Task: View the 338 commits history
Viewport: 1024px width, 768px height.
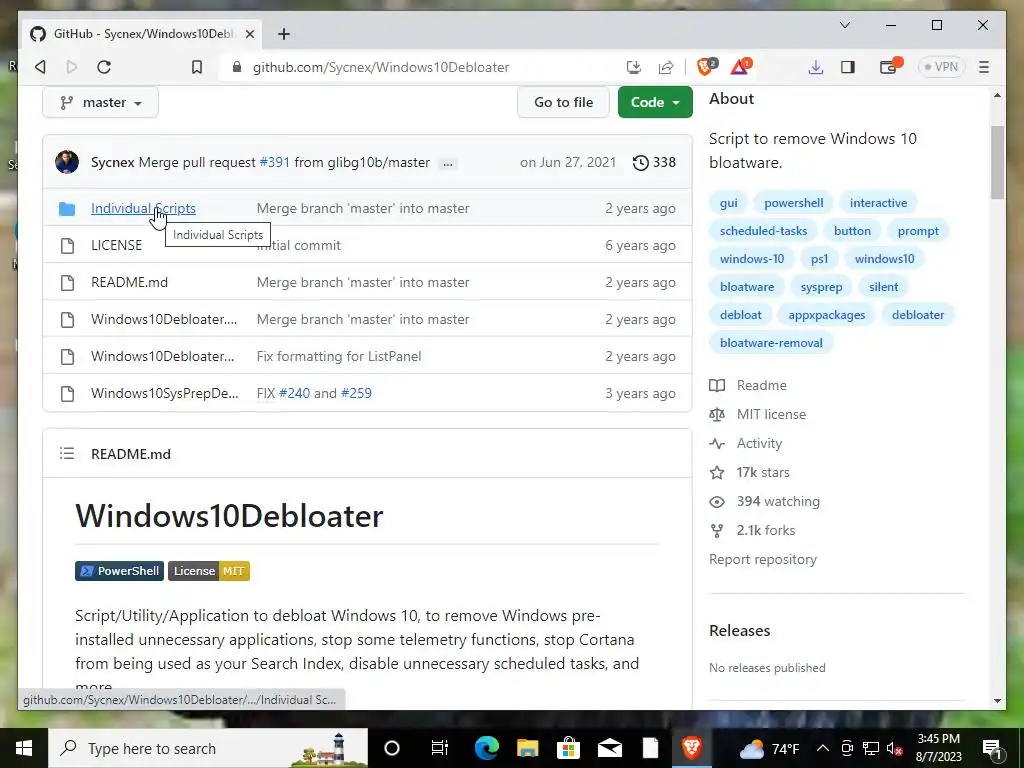Action: click(x=654, y=162)
